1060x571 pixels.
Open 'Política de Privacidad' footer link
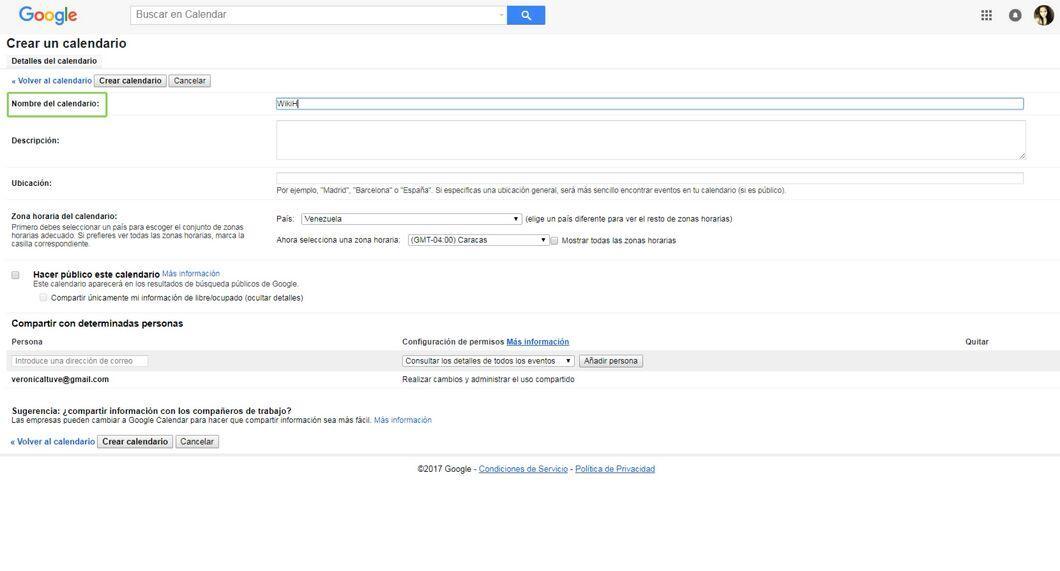[x=615, y=469]
